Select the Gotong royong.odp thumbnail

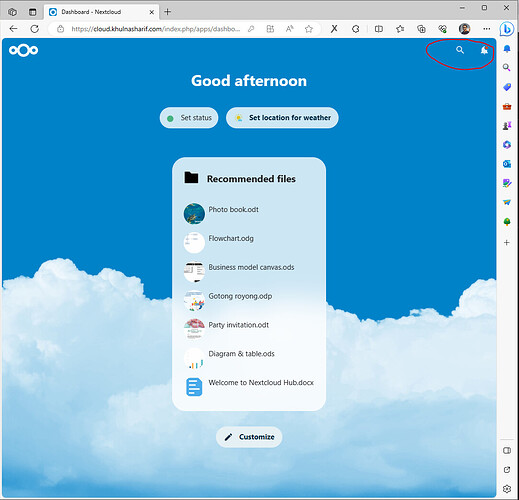[x=194, y=300]
